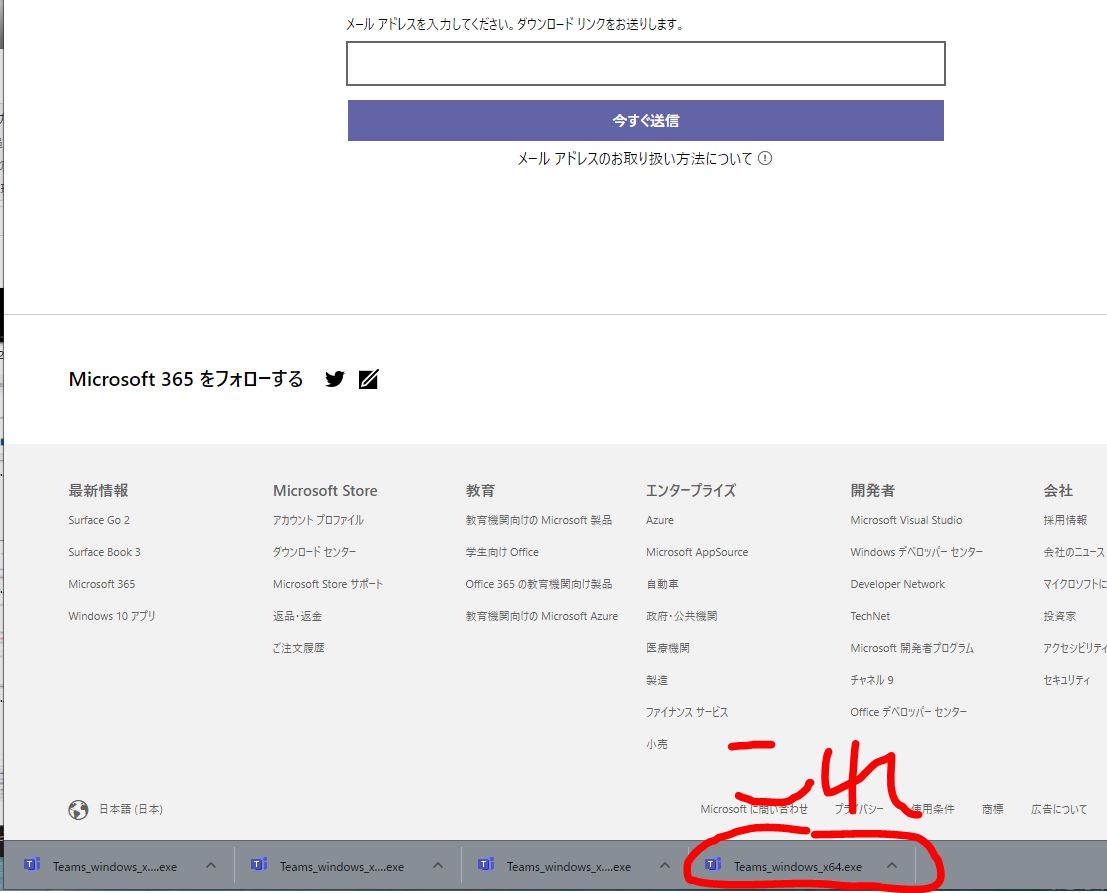This screenshot has height=893, width=1107.
Task: Open Microsoft 365 link under 最新情報
Action: coord(102,584)
